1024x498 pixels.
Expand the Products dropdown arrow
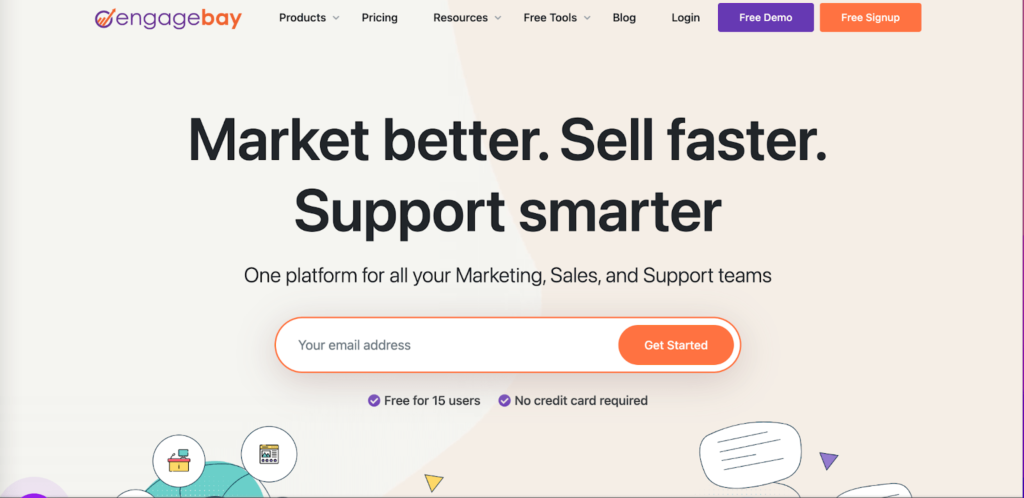(x=336, y=18)
